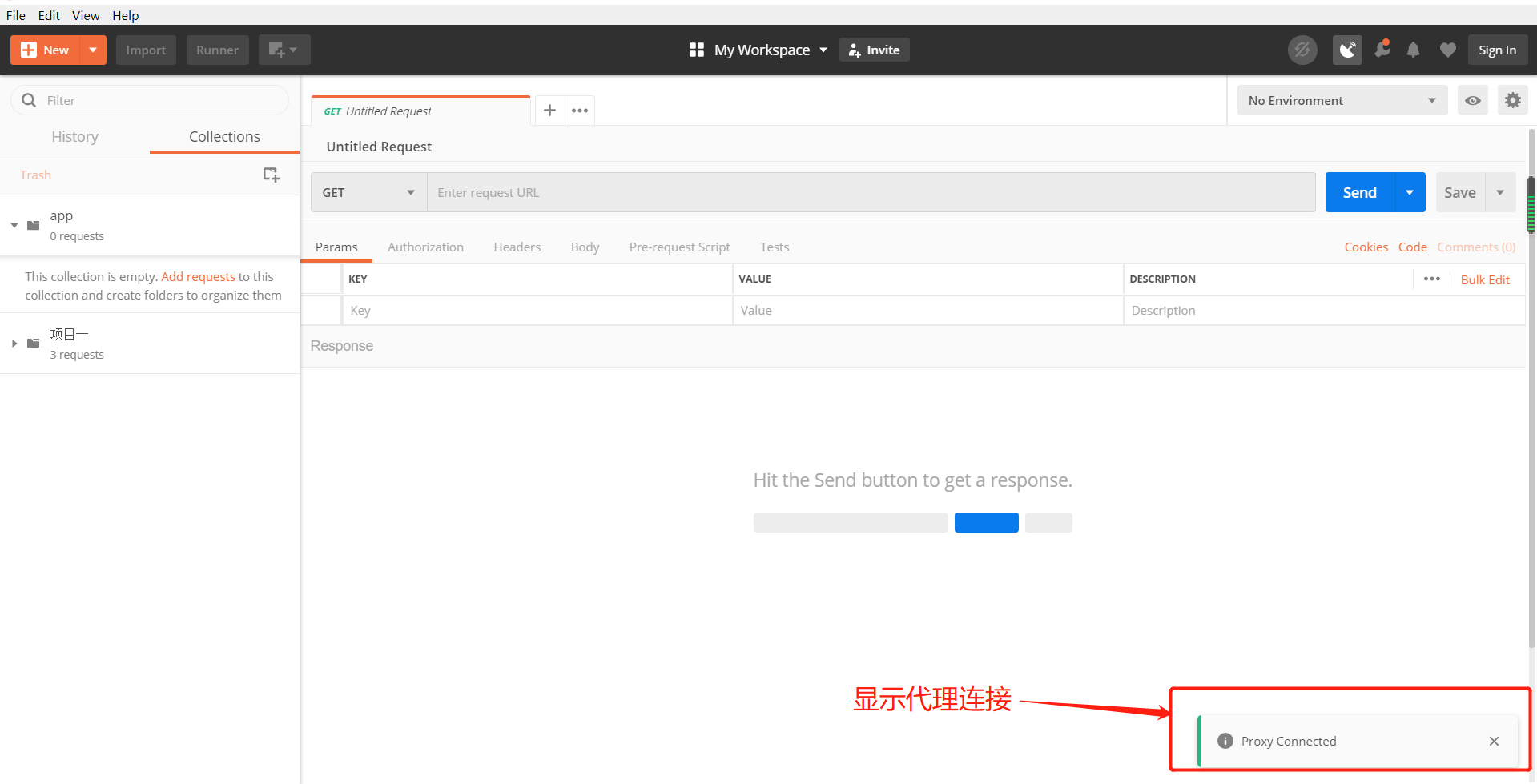The image size is (1537, 784).
Task: Collapse the app collection
Action: click(x=14, y=226)
